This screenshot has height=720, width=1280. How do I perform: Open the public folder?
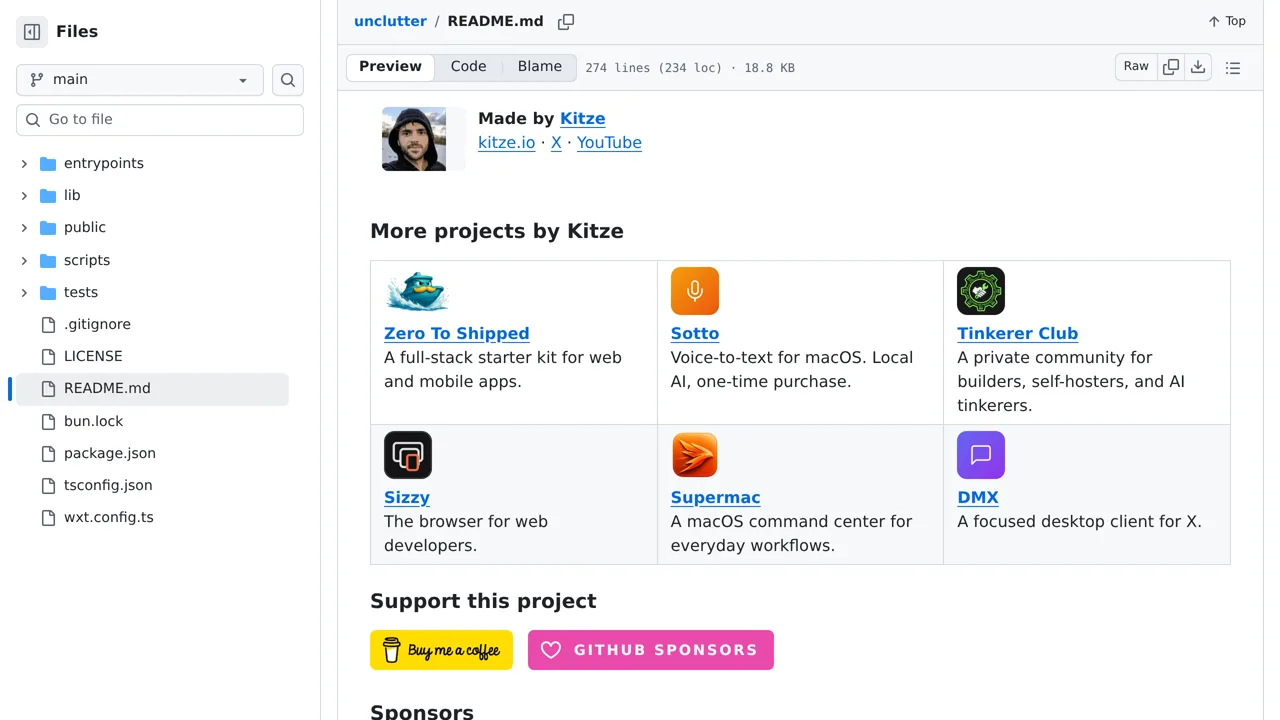click(x=85, y=227)
